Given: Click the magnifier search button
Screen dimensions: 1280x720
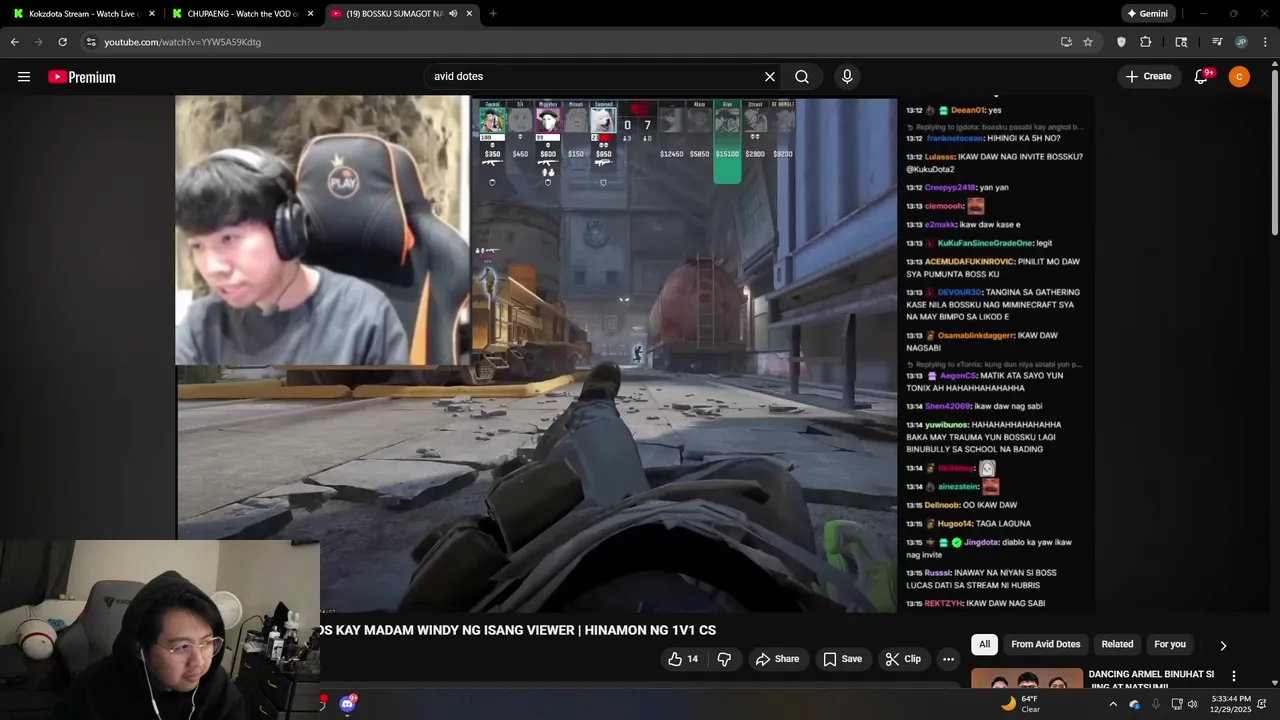Looking at the screenshot, I should (802, 77).
